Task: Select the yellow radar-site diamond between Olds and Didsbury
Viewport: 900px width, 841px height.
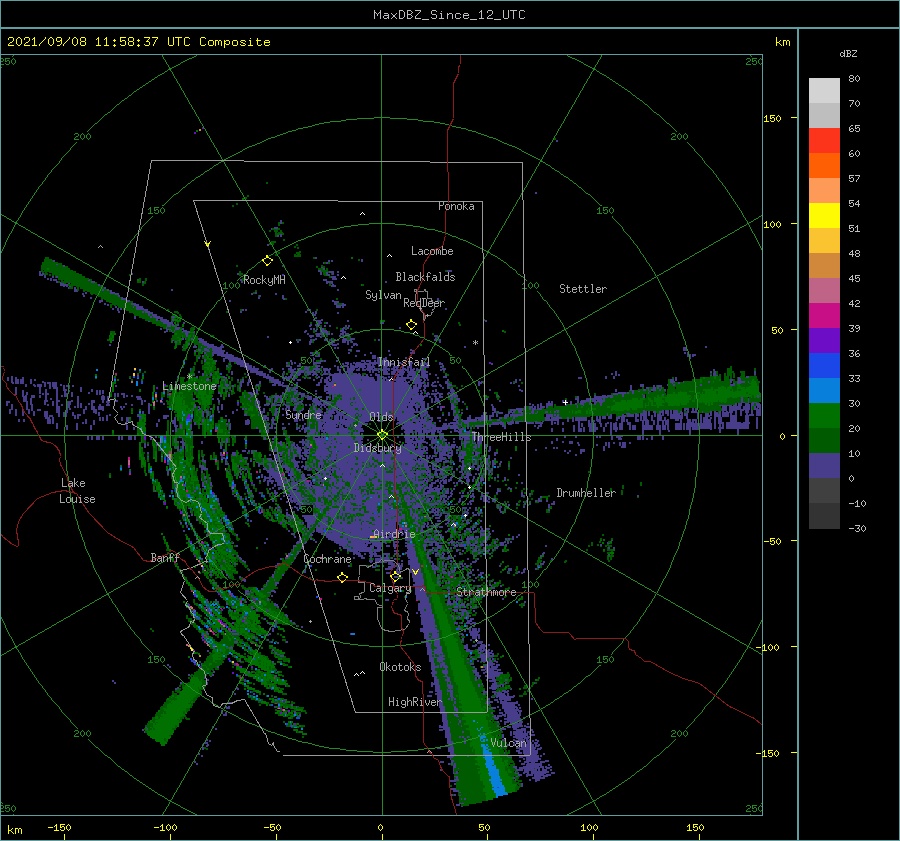Action: (382, 435)
